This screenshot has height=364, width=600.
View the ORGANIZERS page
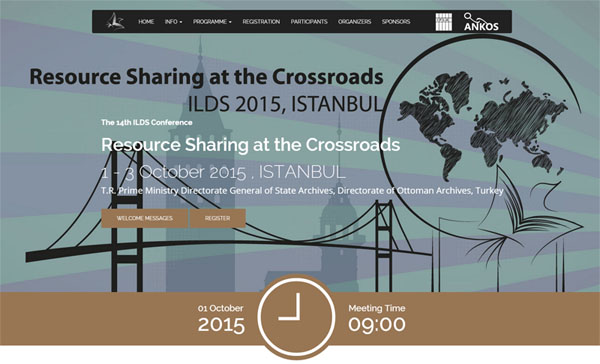pyautogui.click(x=354, y=21)
